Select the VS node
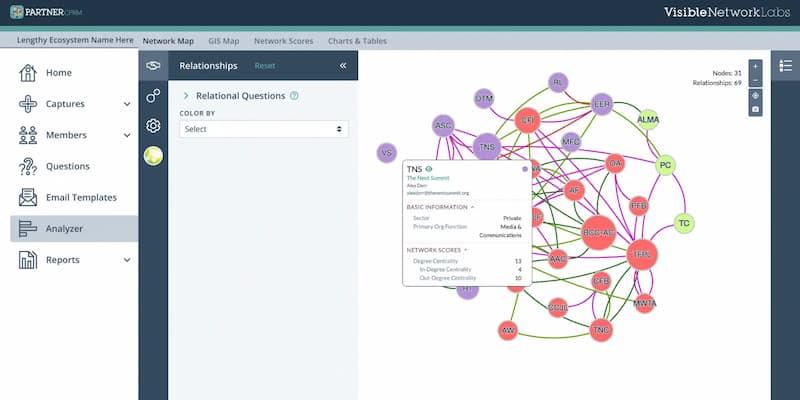Screen dimensions: 800x400 coord(387,153)
